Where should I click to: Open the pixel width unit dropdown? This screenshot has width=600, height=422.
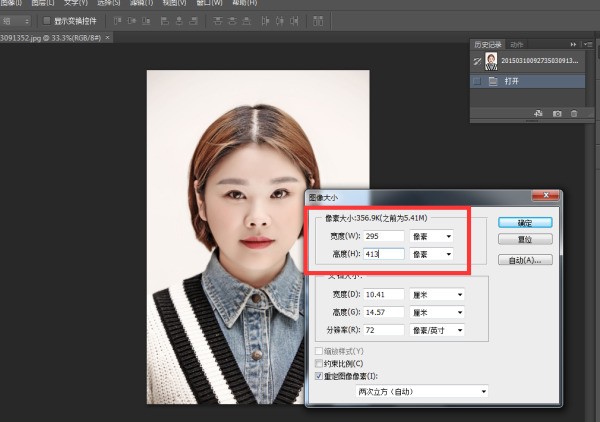coord(431,236)
